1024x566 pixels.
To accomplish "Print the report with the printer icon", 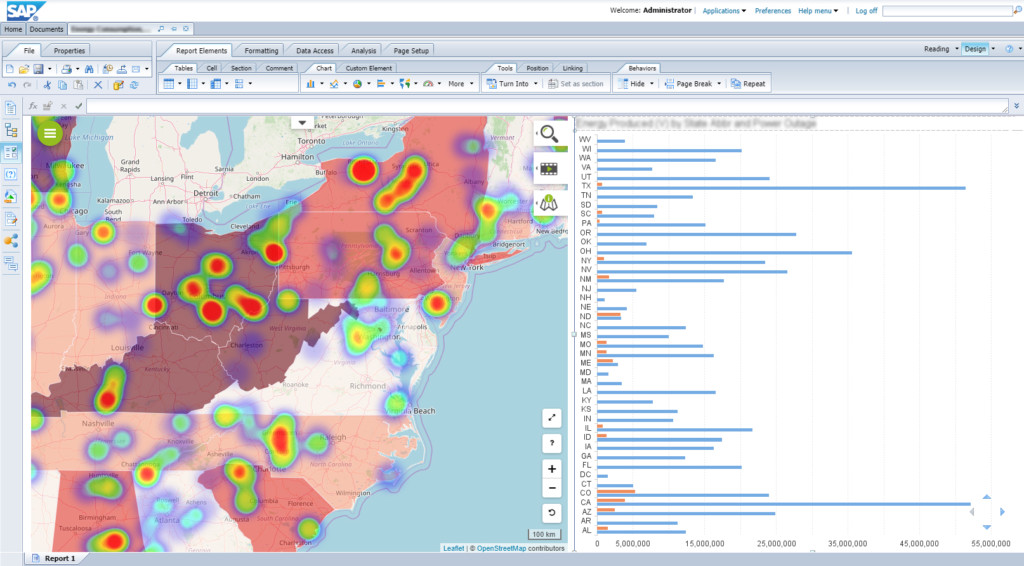I will (x=66, y=69).
